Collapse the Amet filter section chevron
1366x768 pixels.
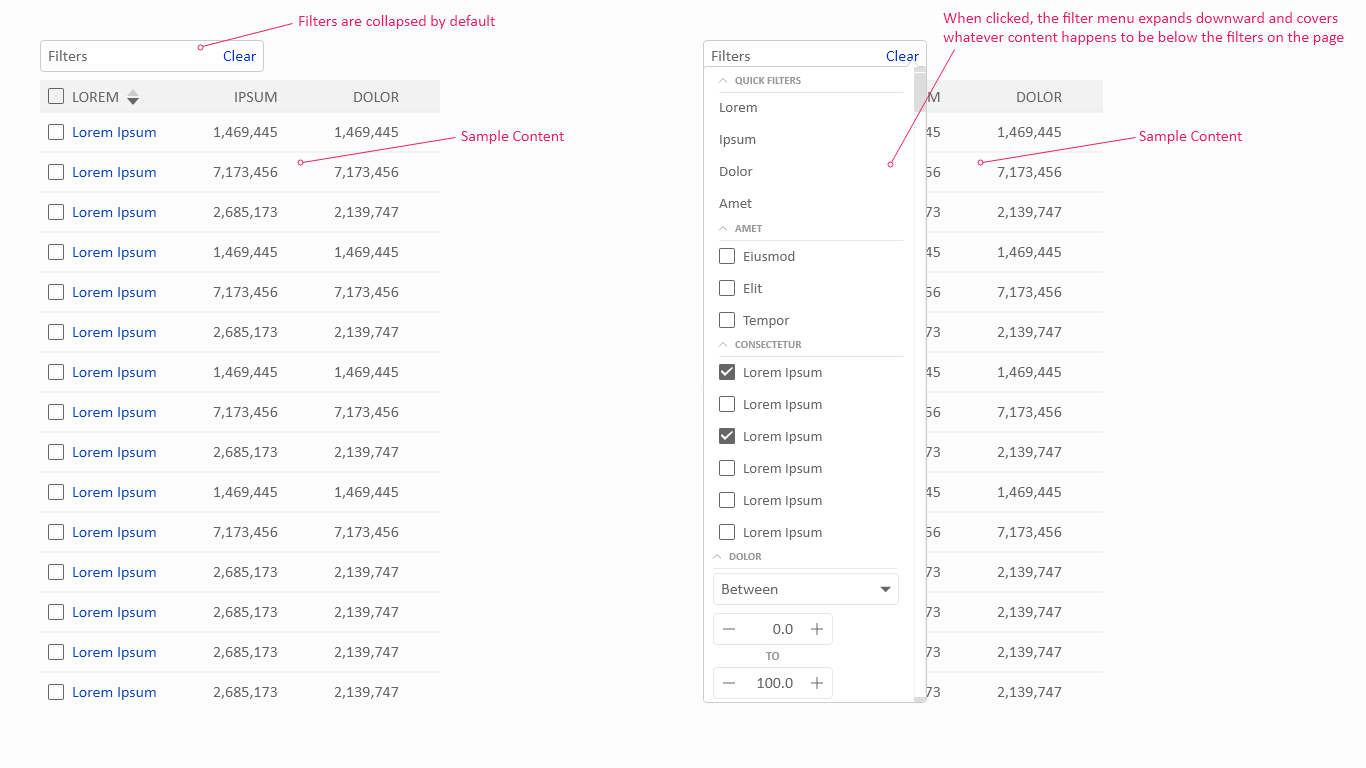pyautogui.click(x=723, y=228)
